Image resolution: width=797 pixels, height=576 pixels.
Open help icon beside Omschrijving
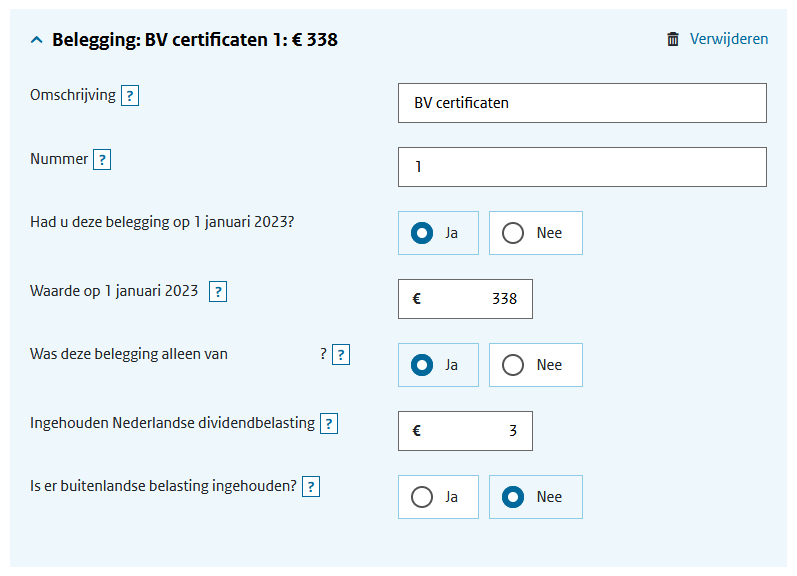point(130,96)
